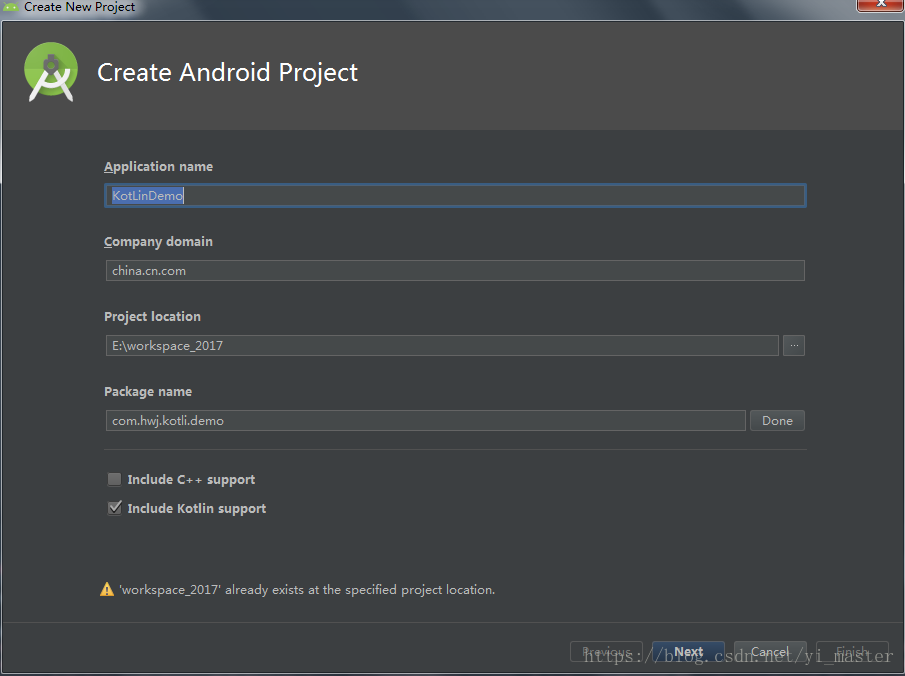The width and height of the screenshot is (905, 676).
Task: Click the Company domain field
Action: [x=455, y=271]
